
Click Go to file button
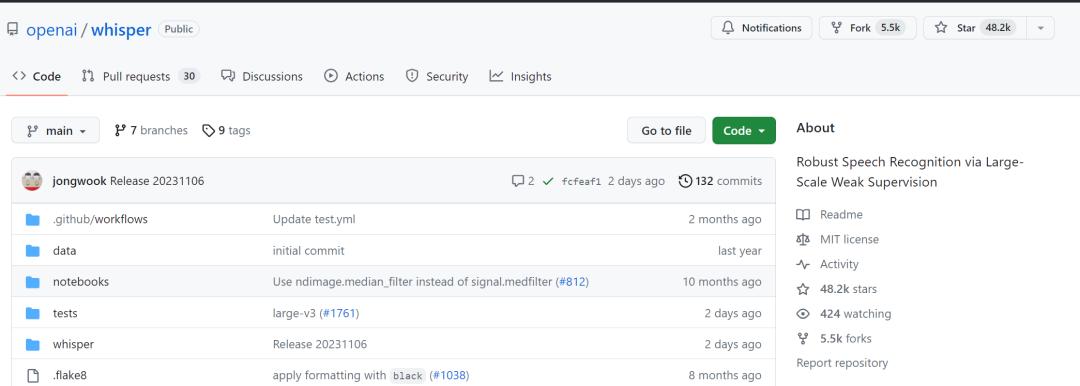click(666, 130)
